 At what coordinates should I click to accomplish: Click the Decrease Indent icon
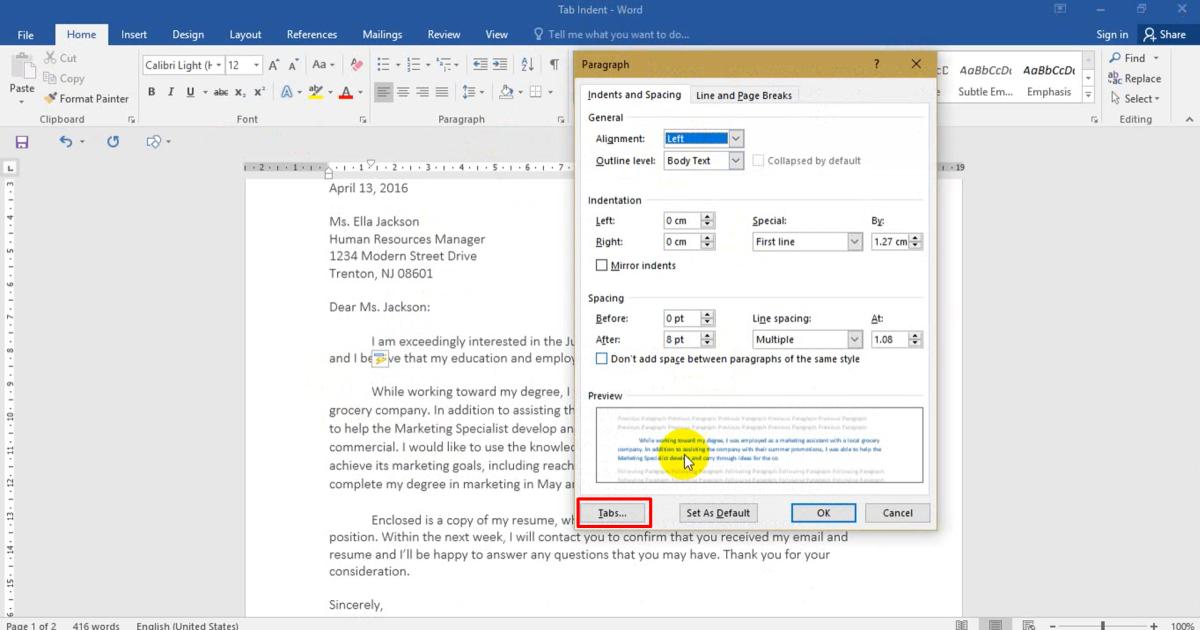click(480, 65)
